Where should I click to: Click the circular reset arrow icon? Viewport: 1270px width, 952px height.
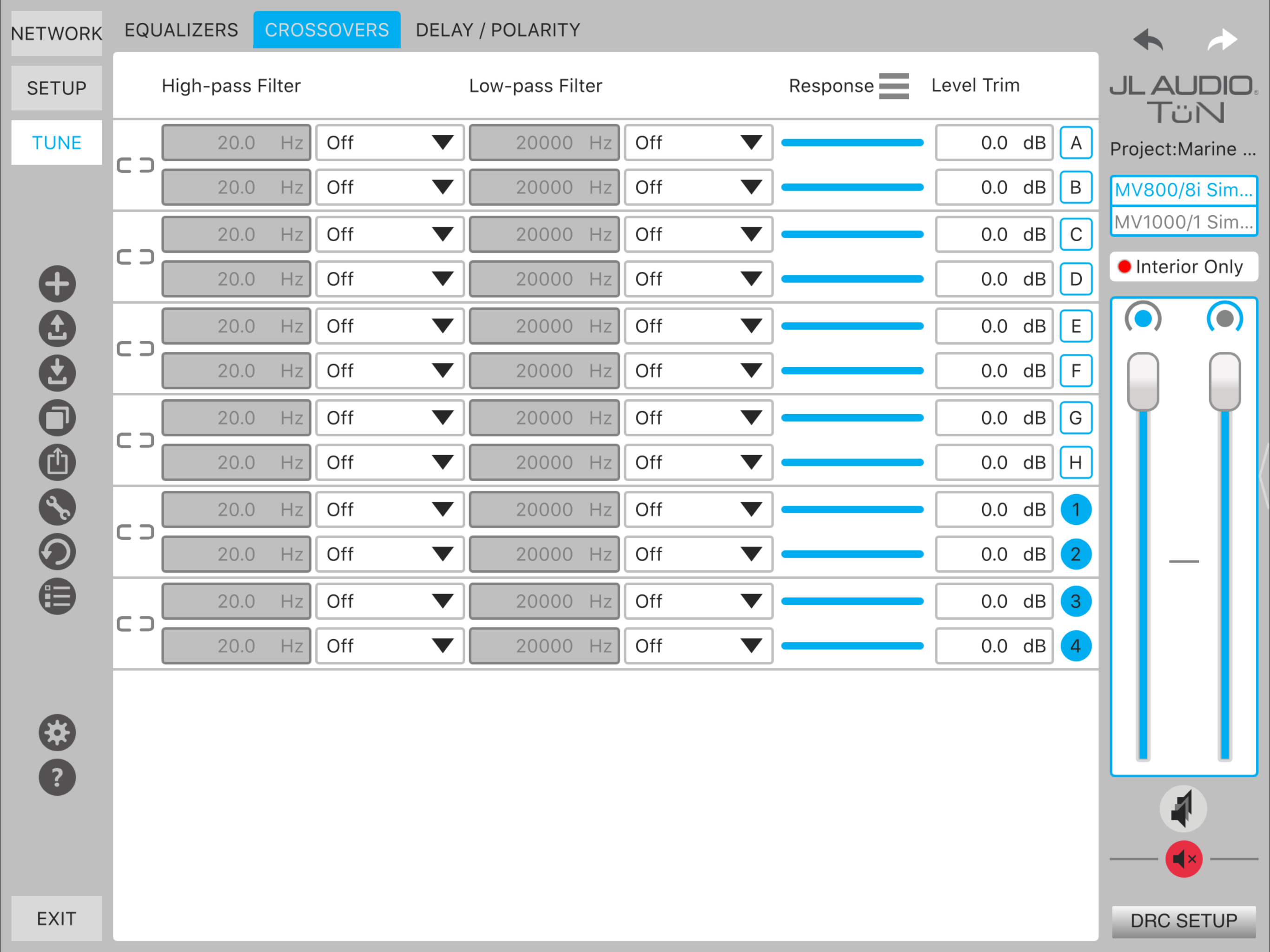(57, 552)
